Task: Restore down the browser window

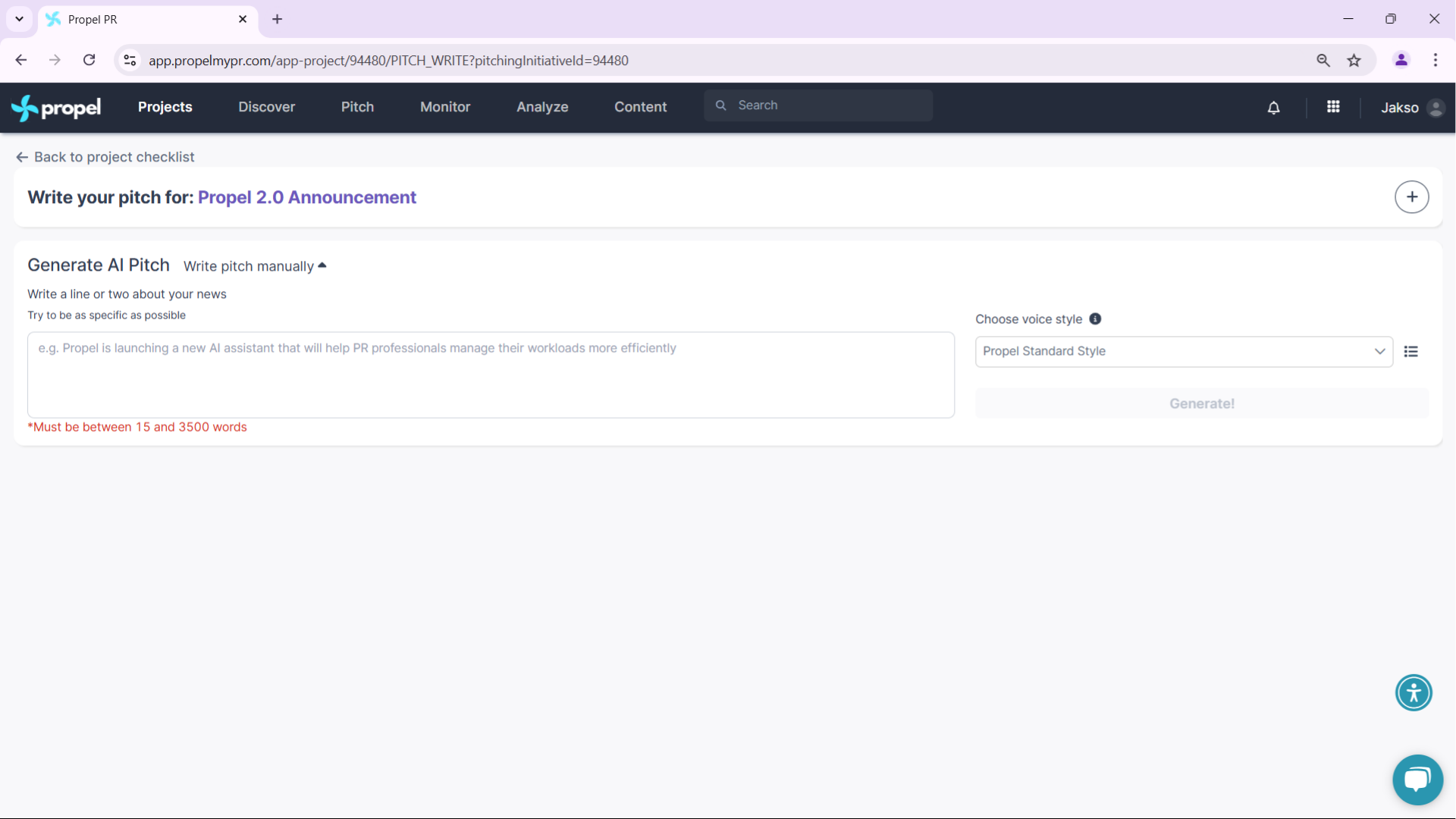Action: (1391, 19)
